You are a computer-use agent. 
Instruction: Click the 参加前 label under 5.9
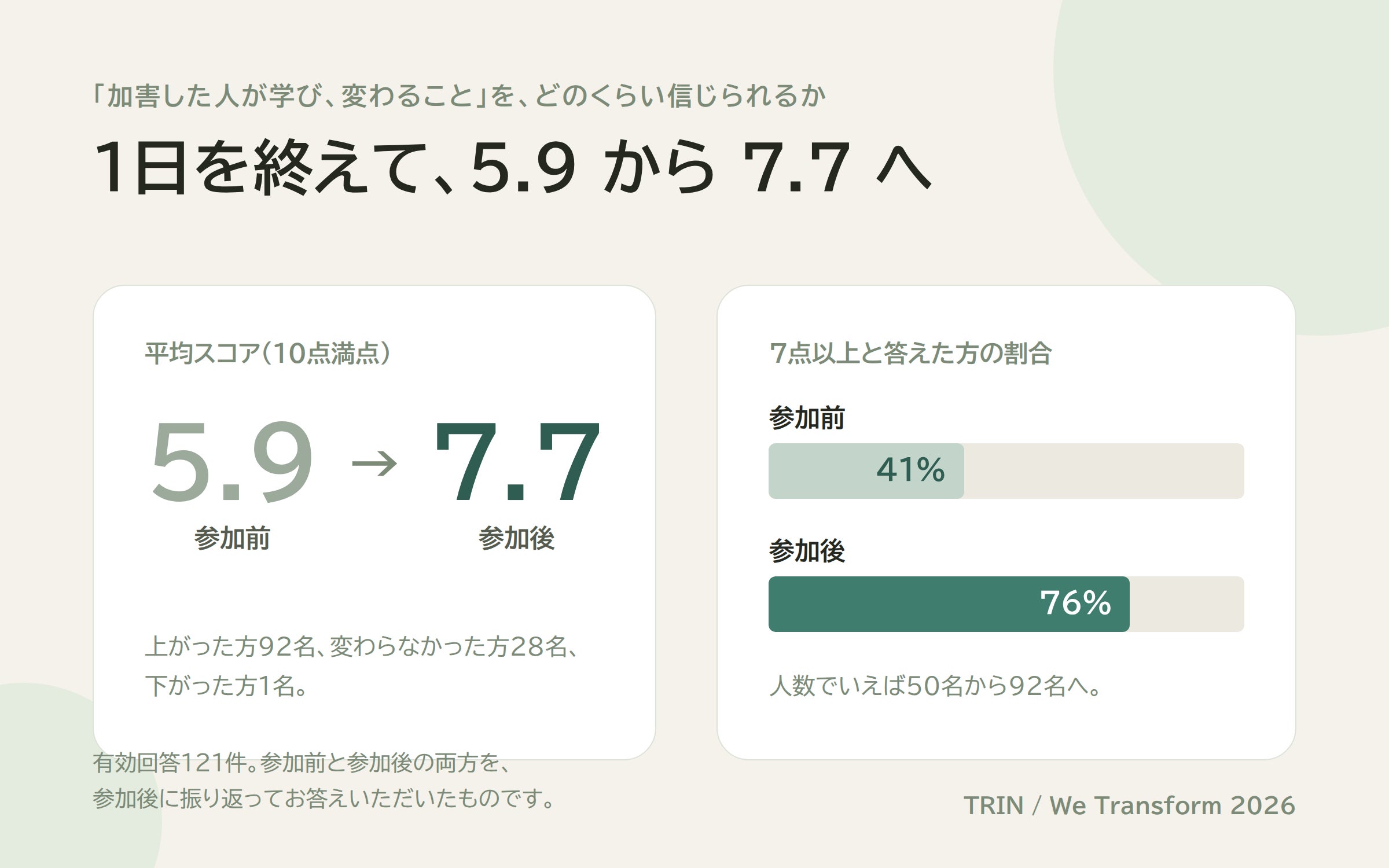click(x=232, y=539)
